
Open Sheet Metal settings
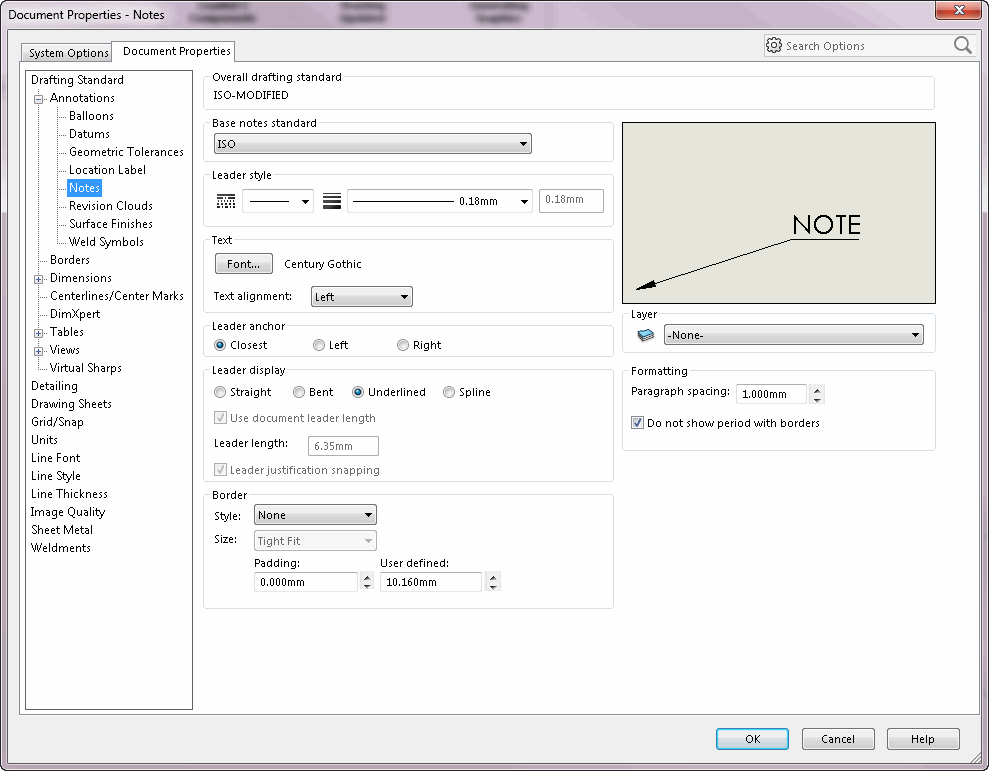[x=62, y=530]
